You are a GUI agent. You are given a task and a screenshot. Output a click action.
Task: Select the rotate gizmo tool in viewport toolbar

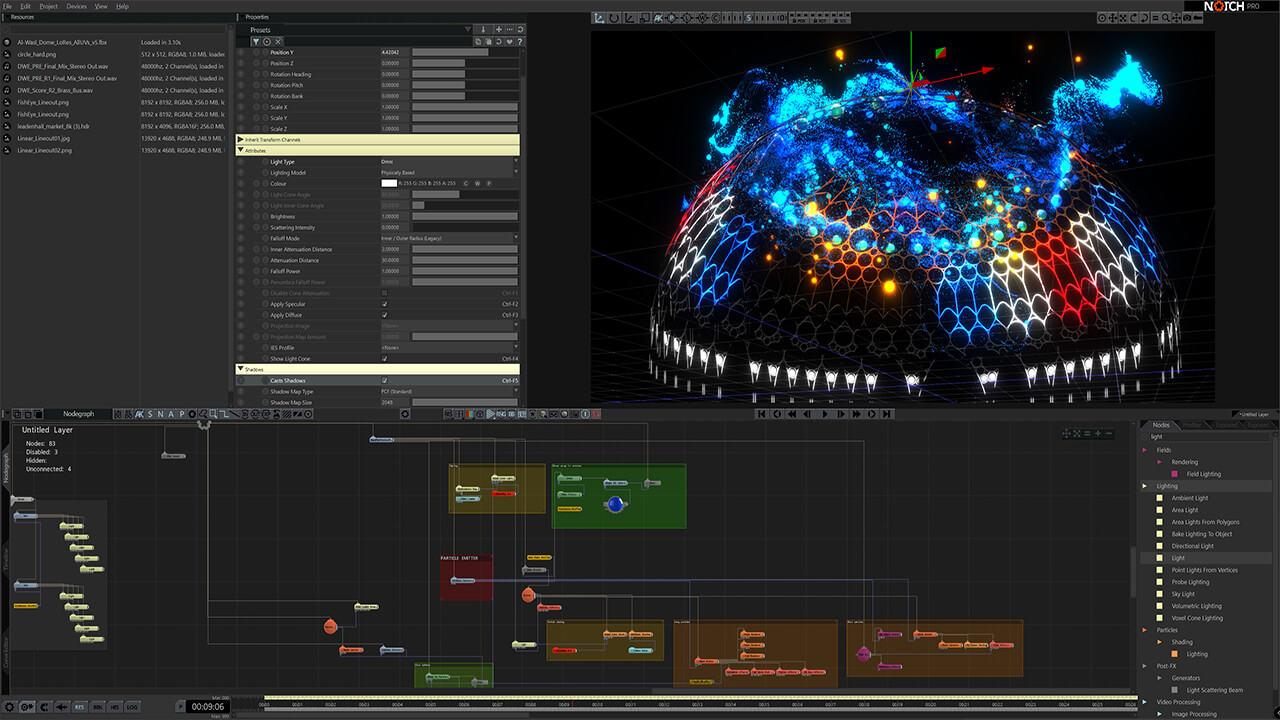pos(614,18)
